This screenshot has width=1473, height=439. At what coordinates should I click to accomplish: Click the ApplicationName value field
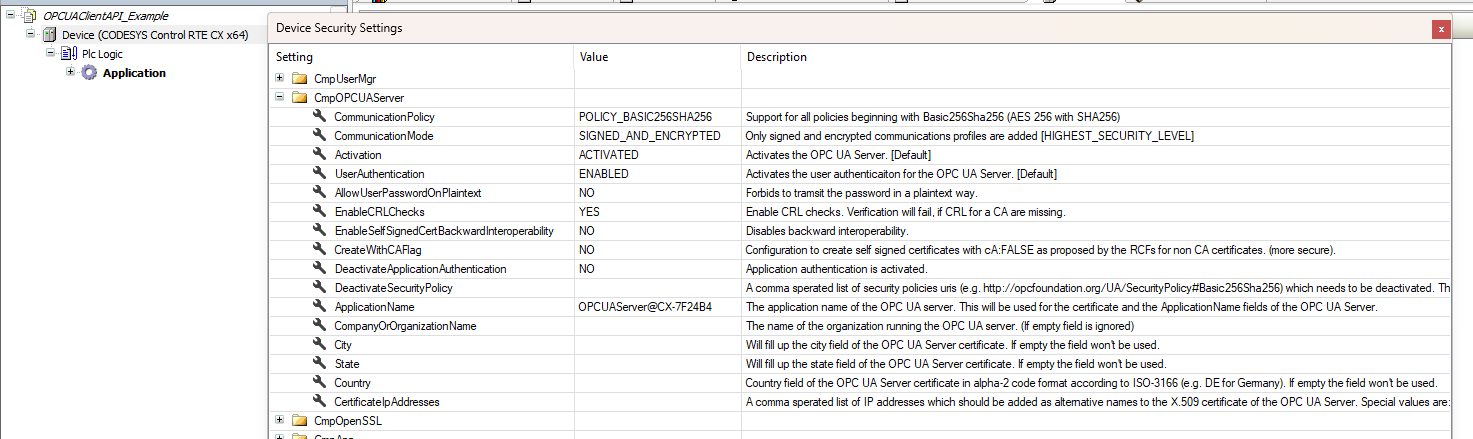(645, 307)
